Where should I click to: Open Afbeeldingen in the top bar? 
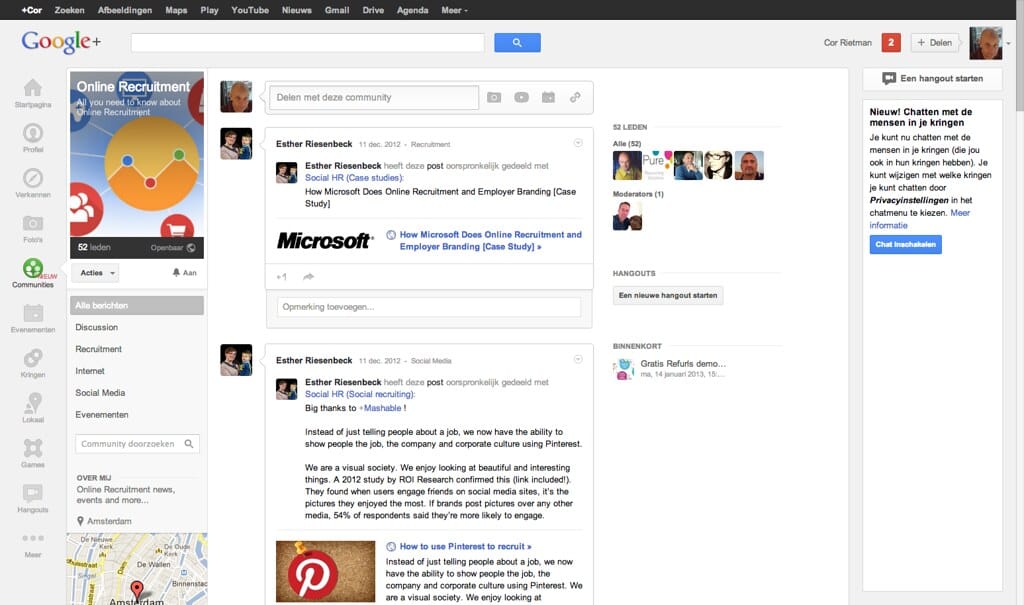[125, 10]
